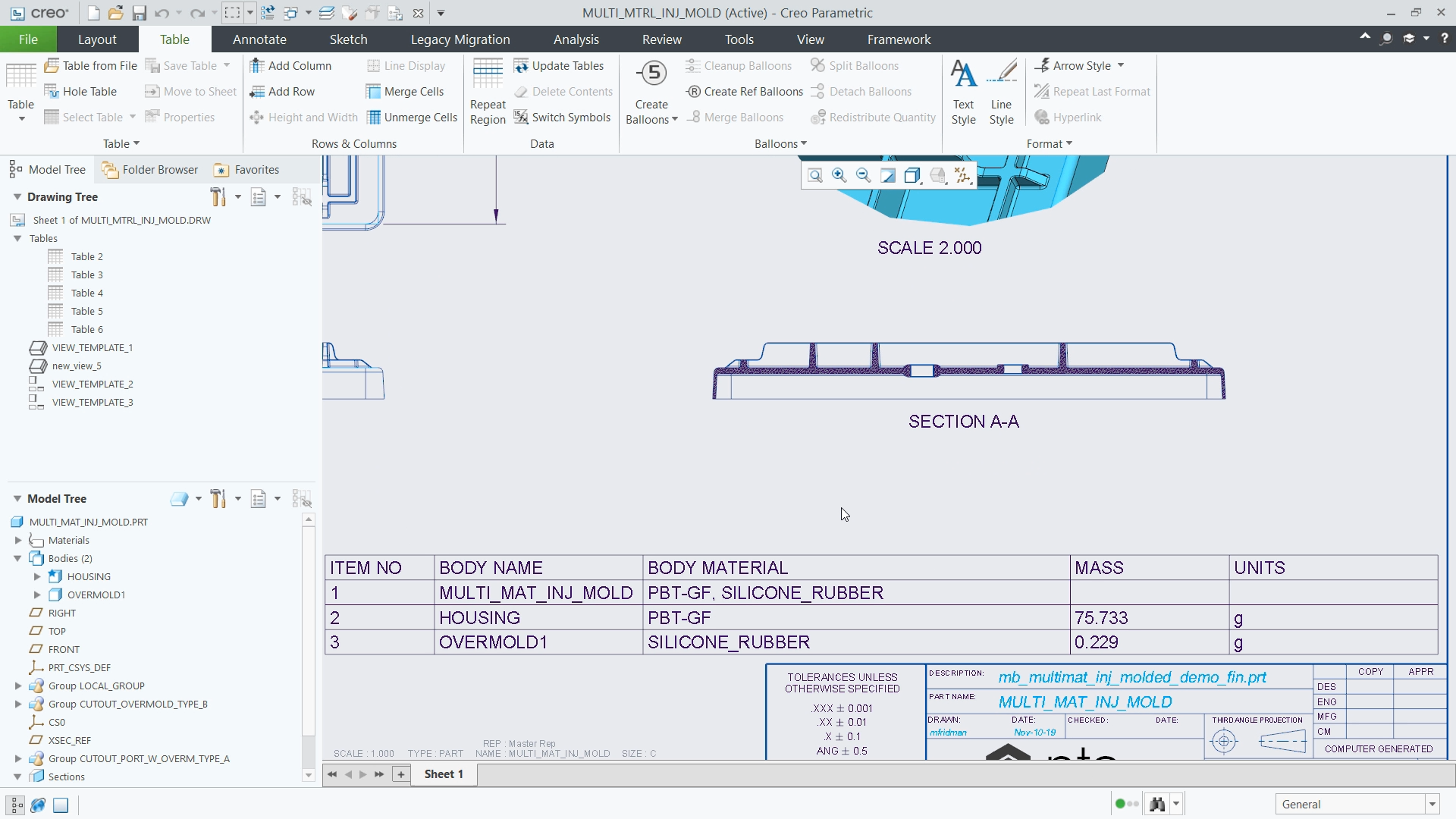Viewport: 1456px width, 819px height.
Task: Expand the Materials node in Model Tree
Action: point(18,540)
